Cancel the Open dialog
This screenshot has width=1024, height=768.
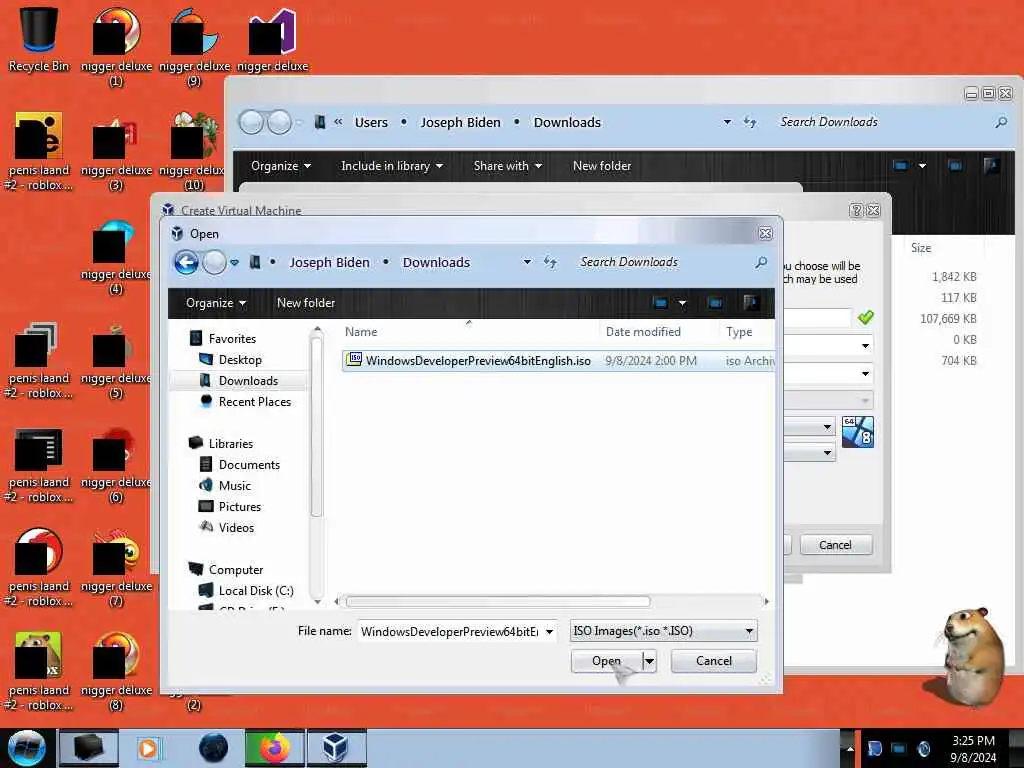(714, 661)
